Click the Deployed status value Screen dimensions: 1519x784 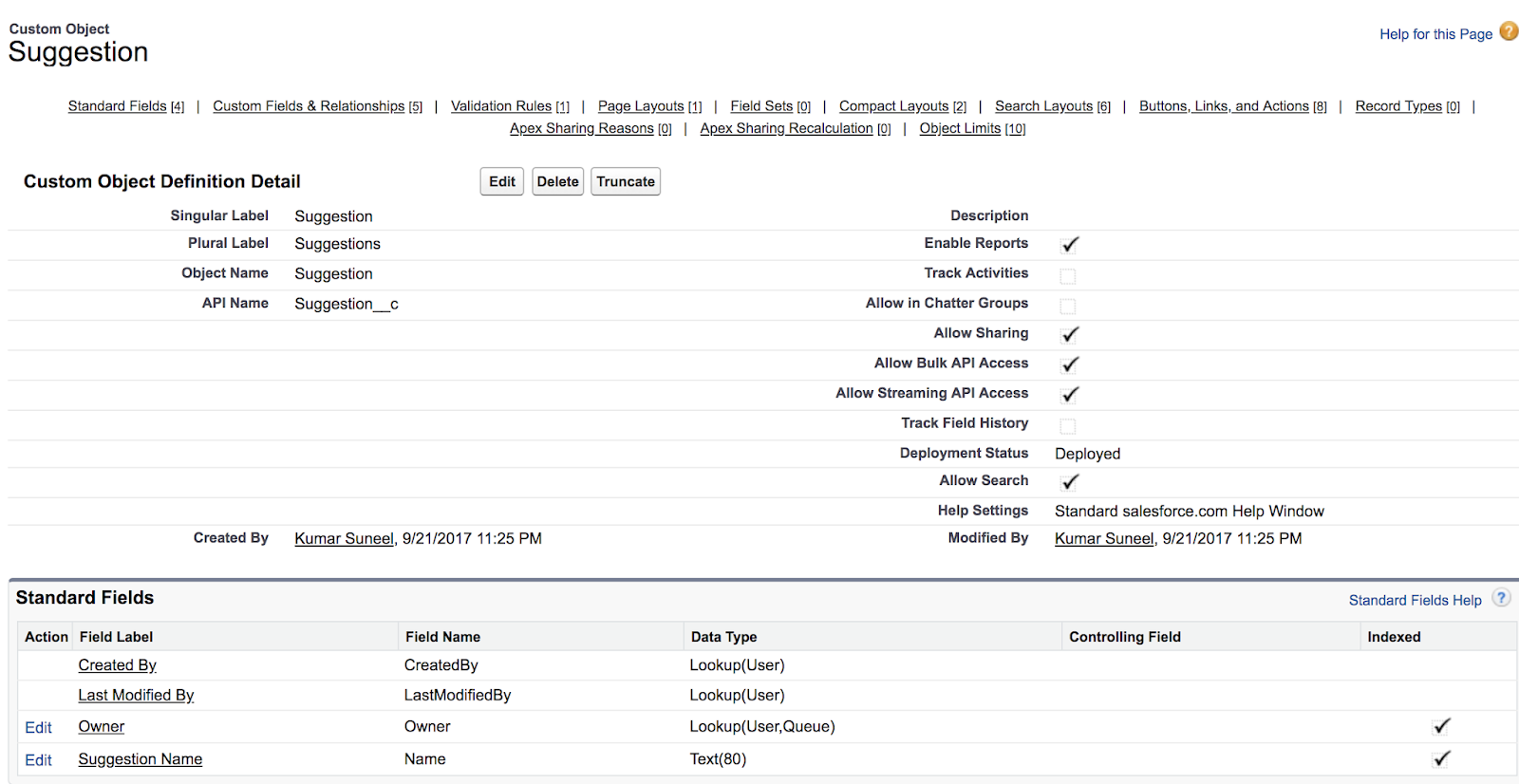pos(1088,454)
